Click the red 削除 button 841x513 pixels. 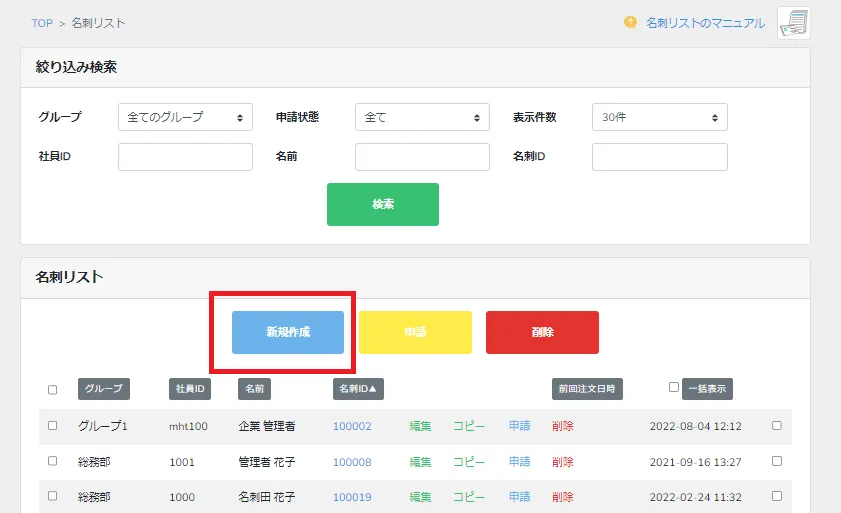(x=542, y=332)
